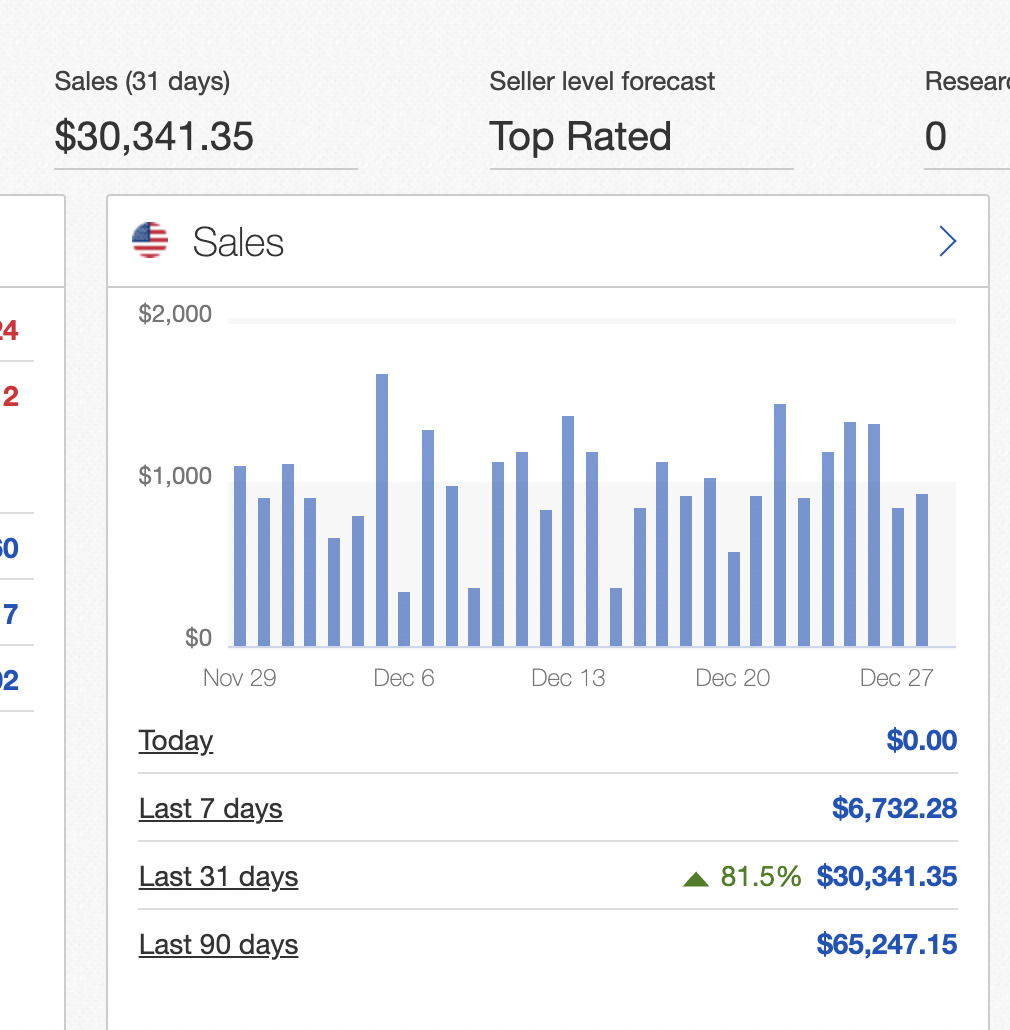
Task: Click the tallest bar near Dec 6
Action: [x=382, y=510]
